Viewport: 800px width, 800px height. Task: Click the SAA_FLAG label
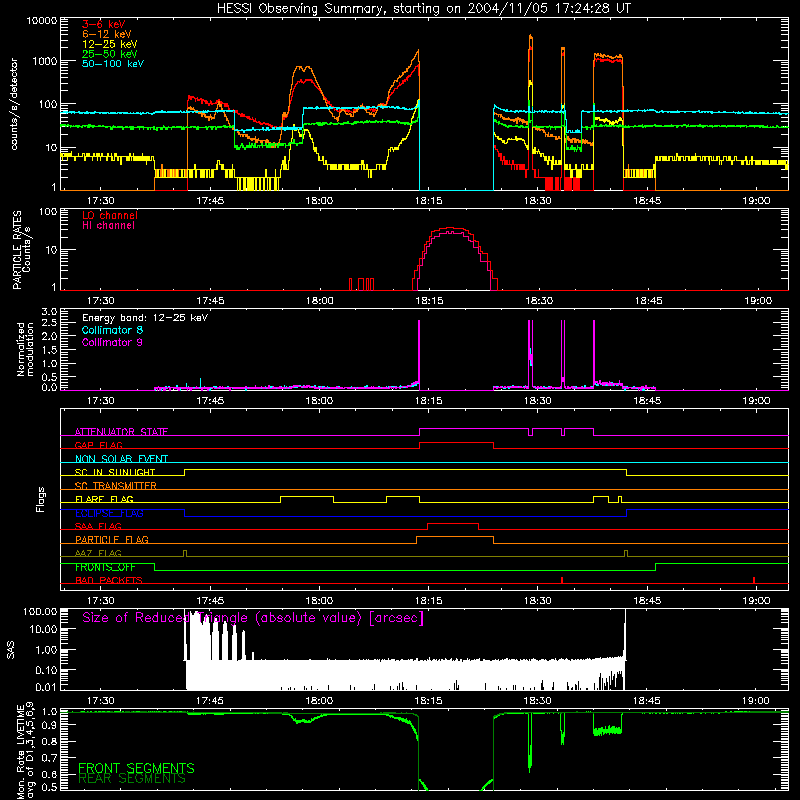(x=98, y=526)
